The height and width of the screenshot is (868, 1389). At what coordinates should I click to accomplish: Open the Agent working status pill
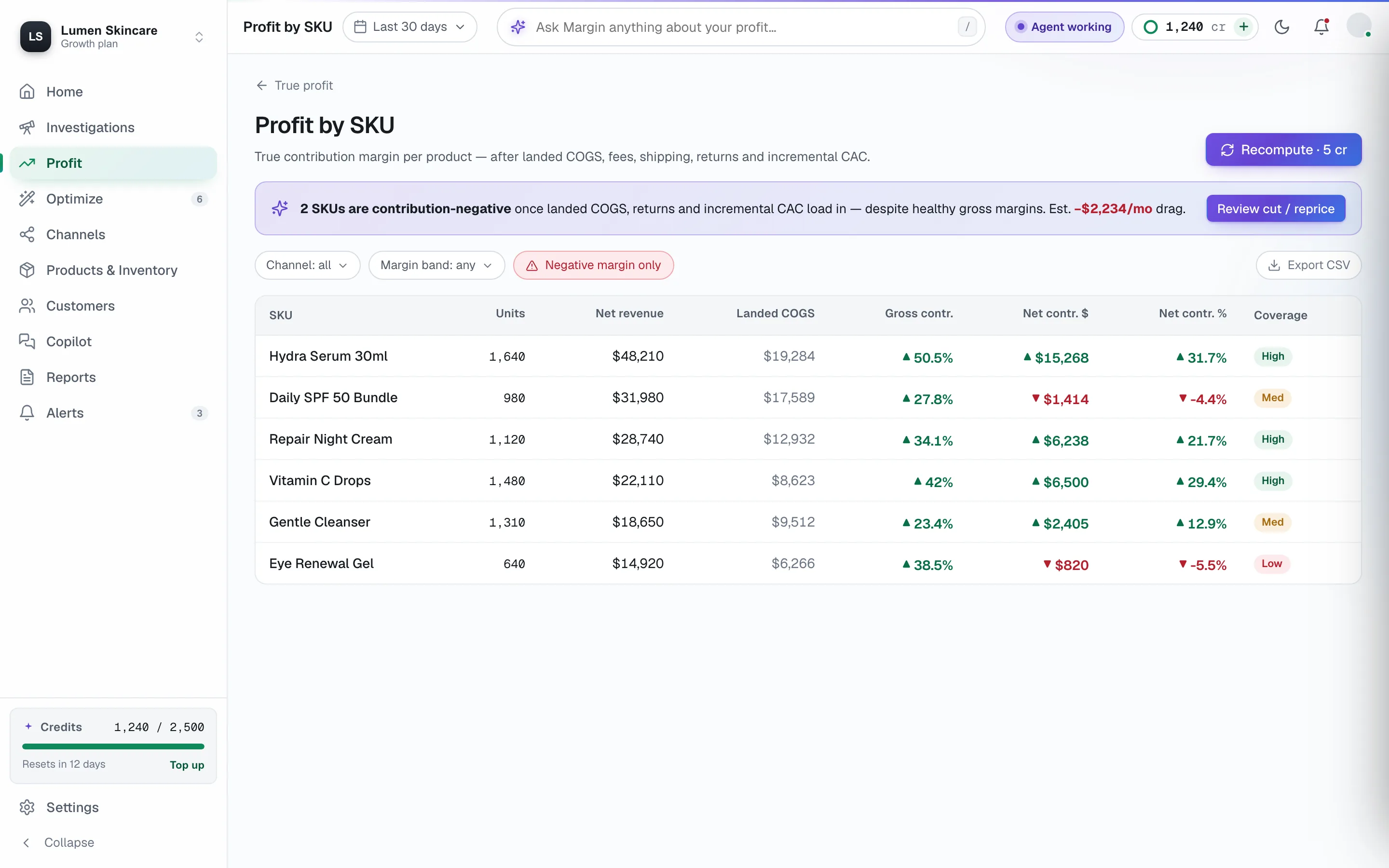pos(1064,27)
